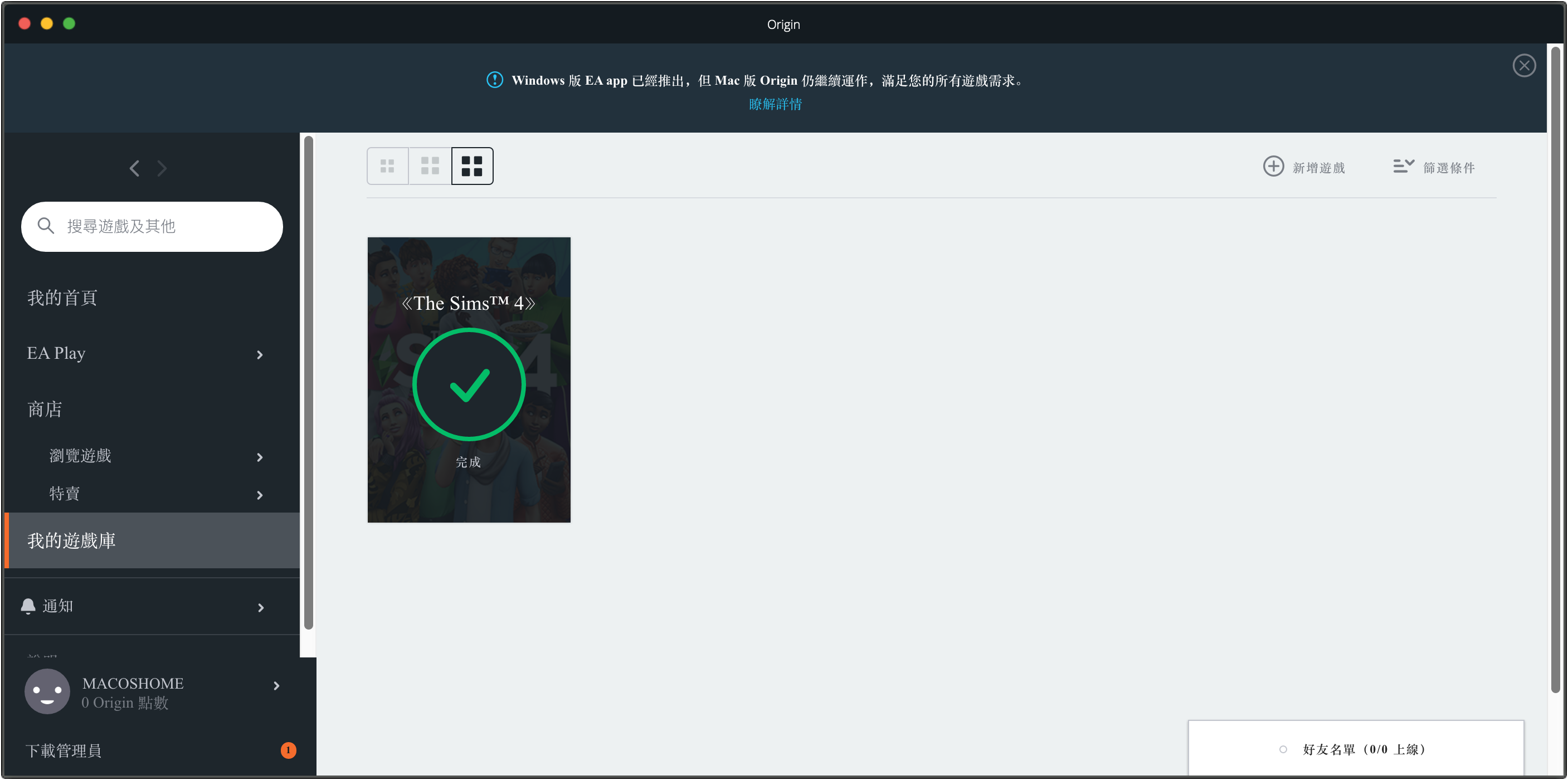This screenshot has height=780, width=1568.
Task: Open EA Play section
Action: (x=56, y=353)
